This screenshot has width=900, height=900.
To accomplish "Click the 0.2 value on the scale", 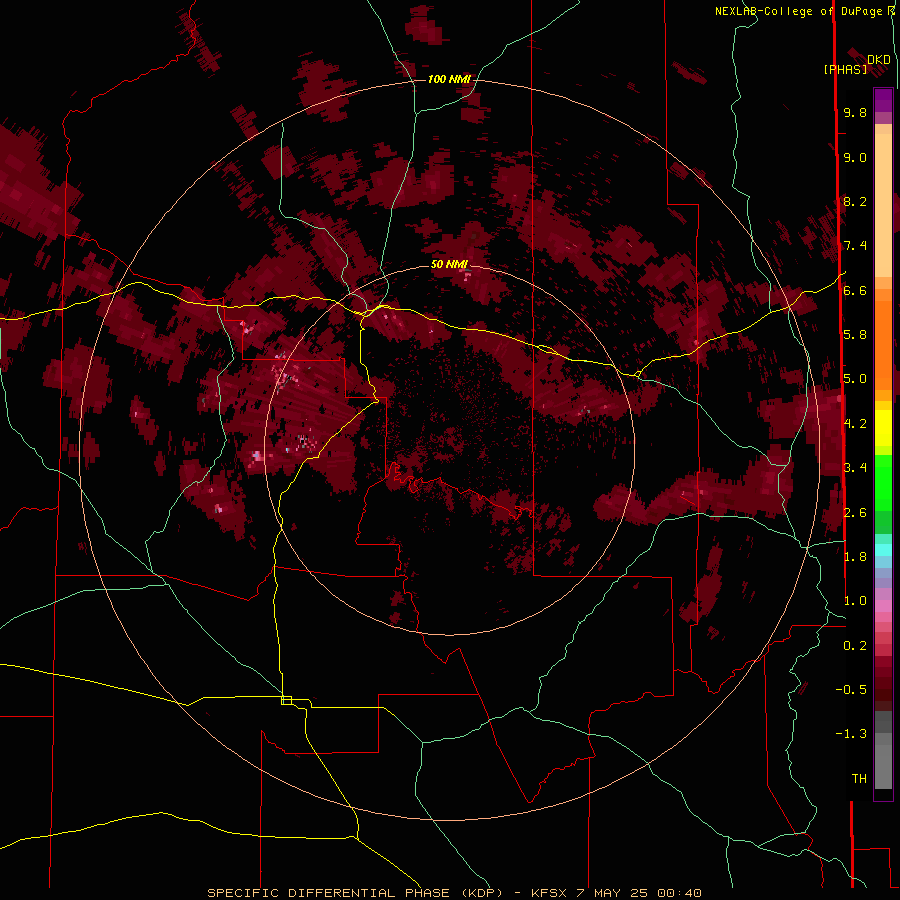I will (x=855, y=646).
